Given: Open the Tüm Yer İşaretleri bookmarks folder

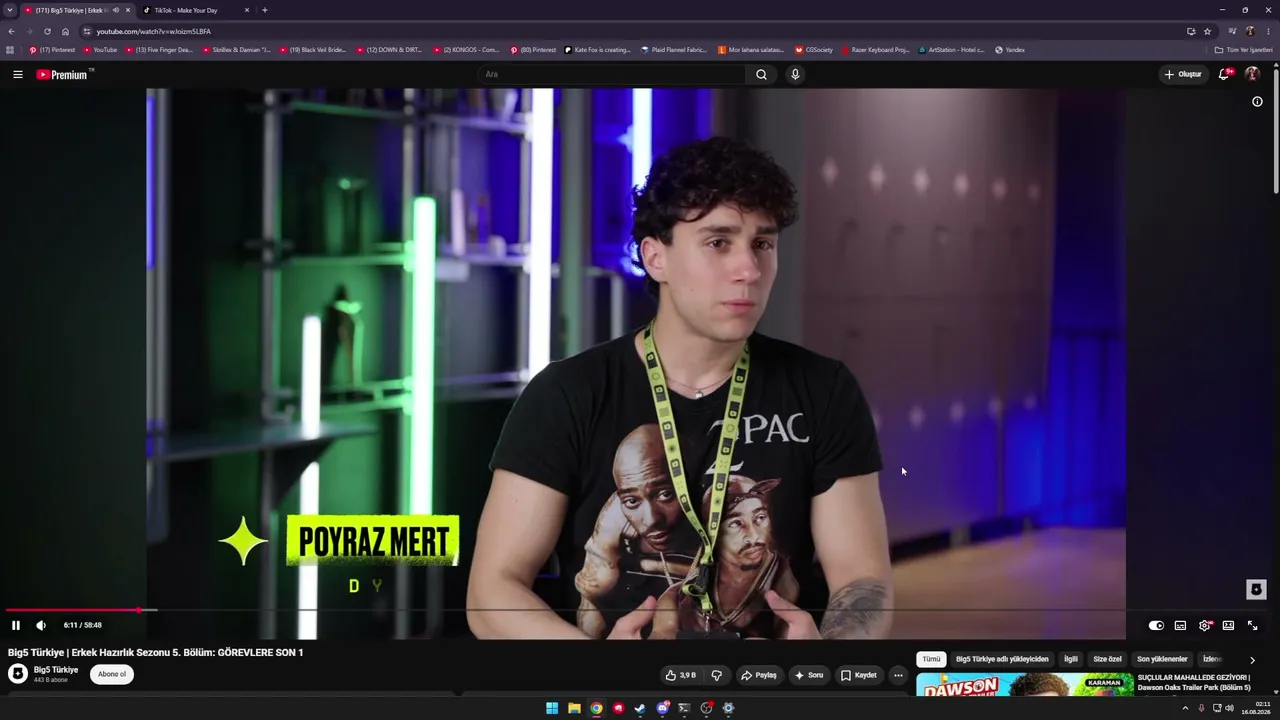Looking at the screenshot, I should tap(1244, 50).
